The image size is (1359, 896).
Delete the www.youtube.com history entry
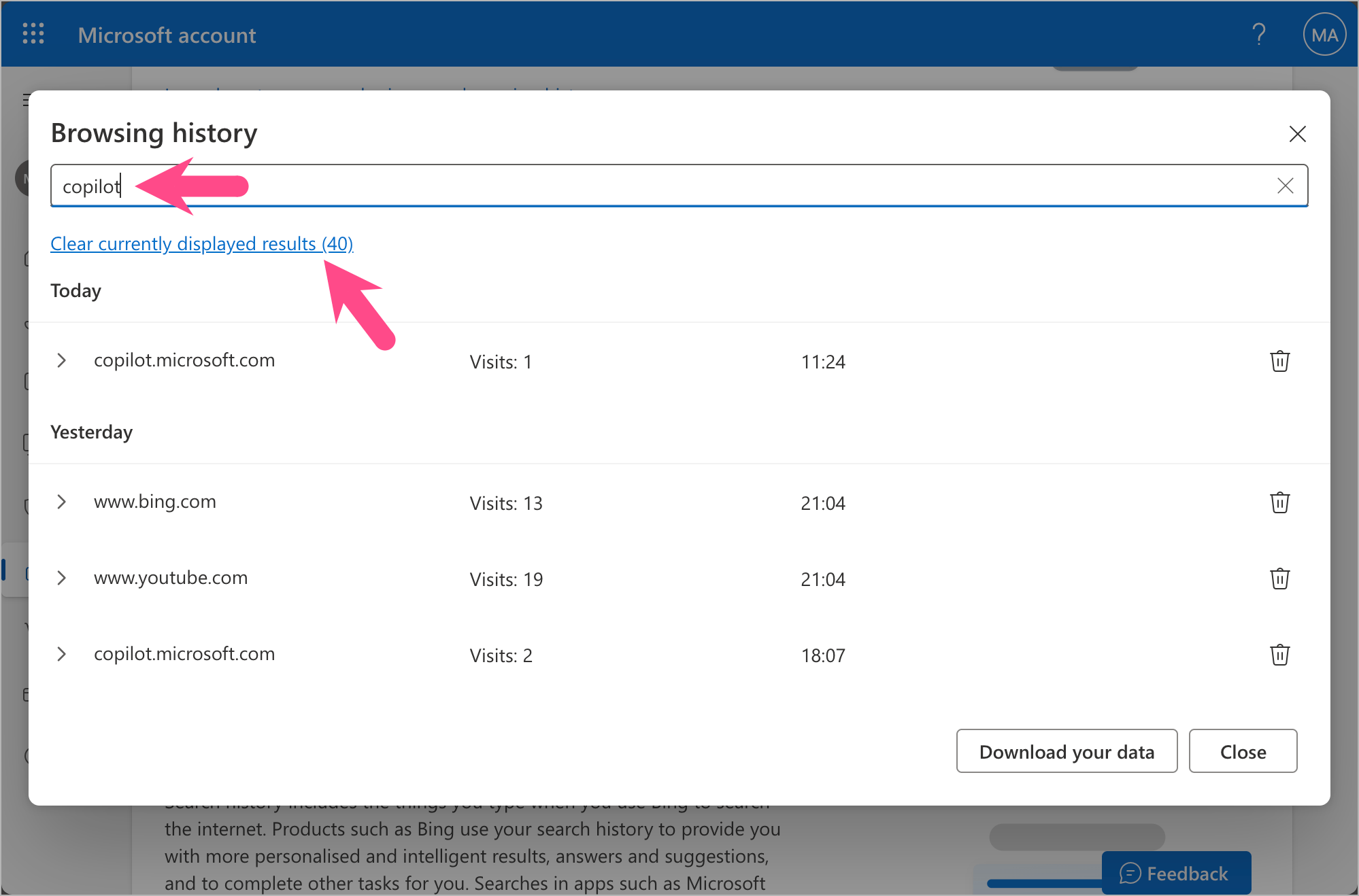click(x=1279, y=579)
